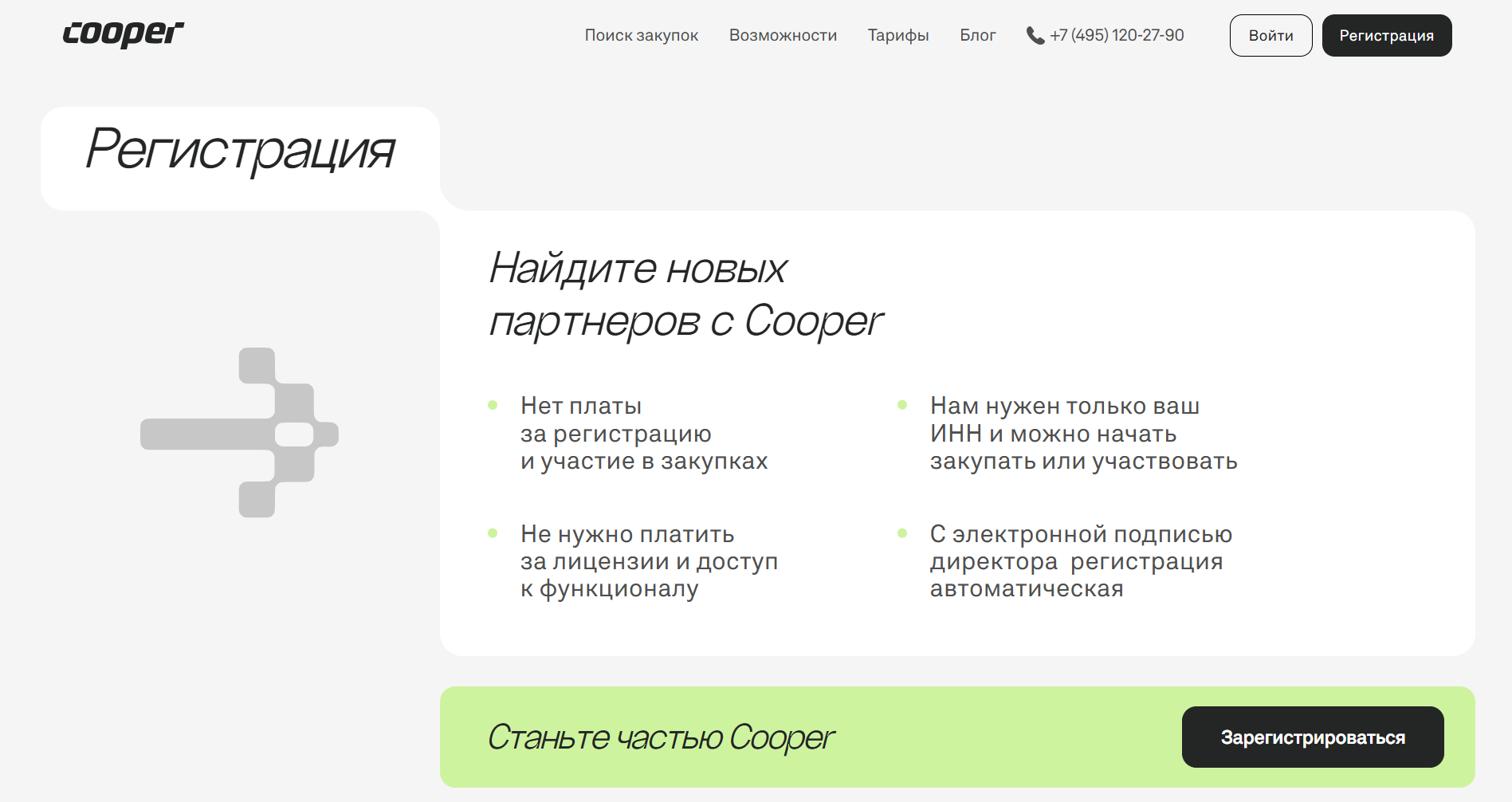Image resolution: width=1512 pixels, height=802 pixels.
Task: Click the phone receiver icon in the header
Action: pos(1034,34)
